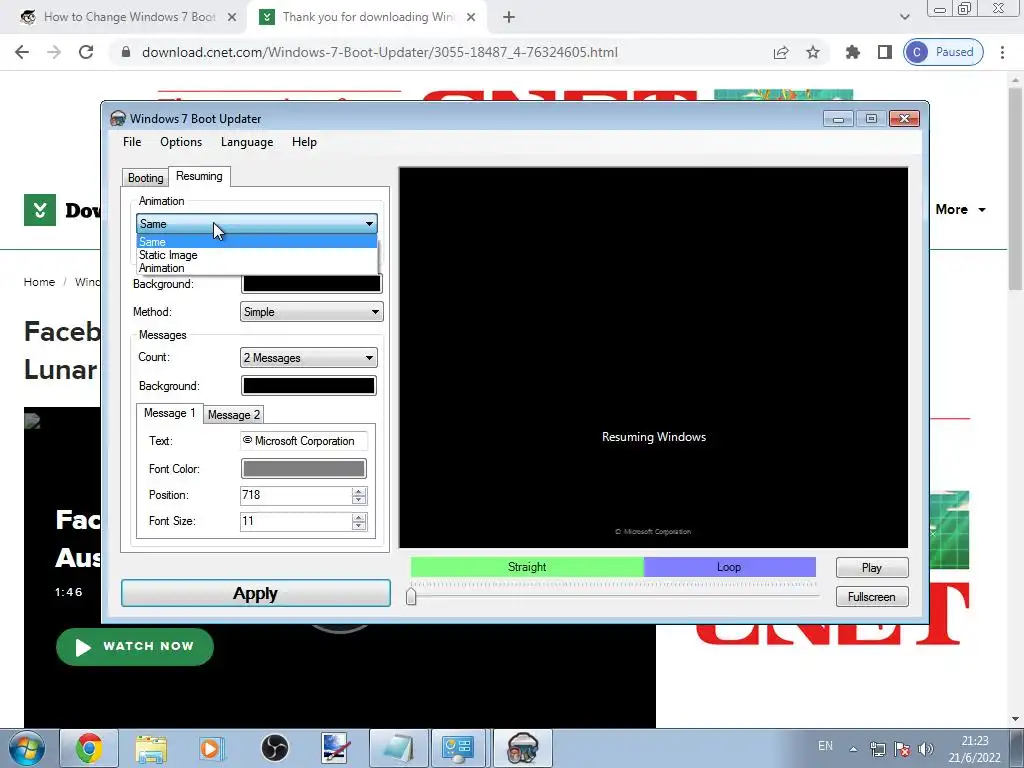
Task: Switch to the Booting tab
Action: pyautogui.click(x=145, y=178)
